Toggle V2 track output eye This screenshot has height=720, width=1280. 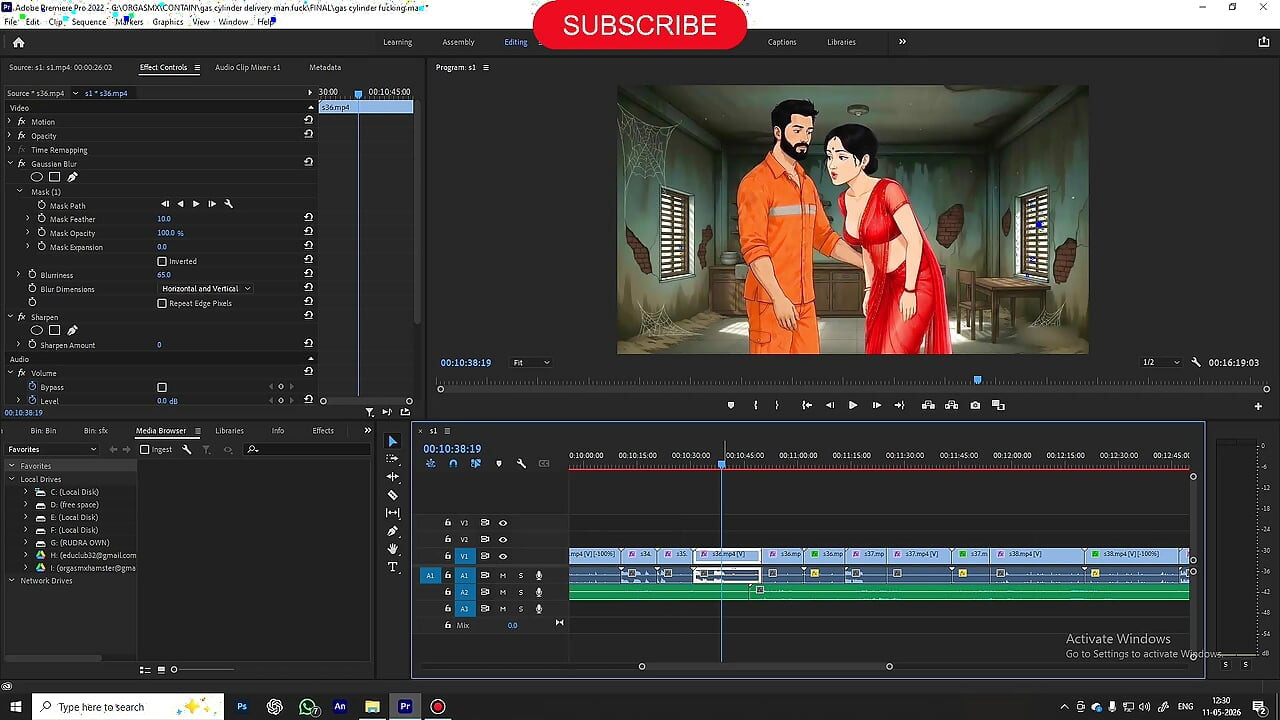503,539
